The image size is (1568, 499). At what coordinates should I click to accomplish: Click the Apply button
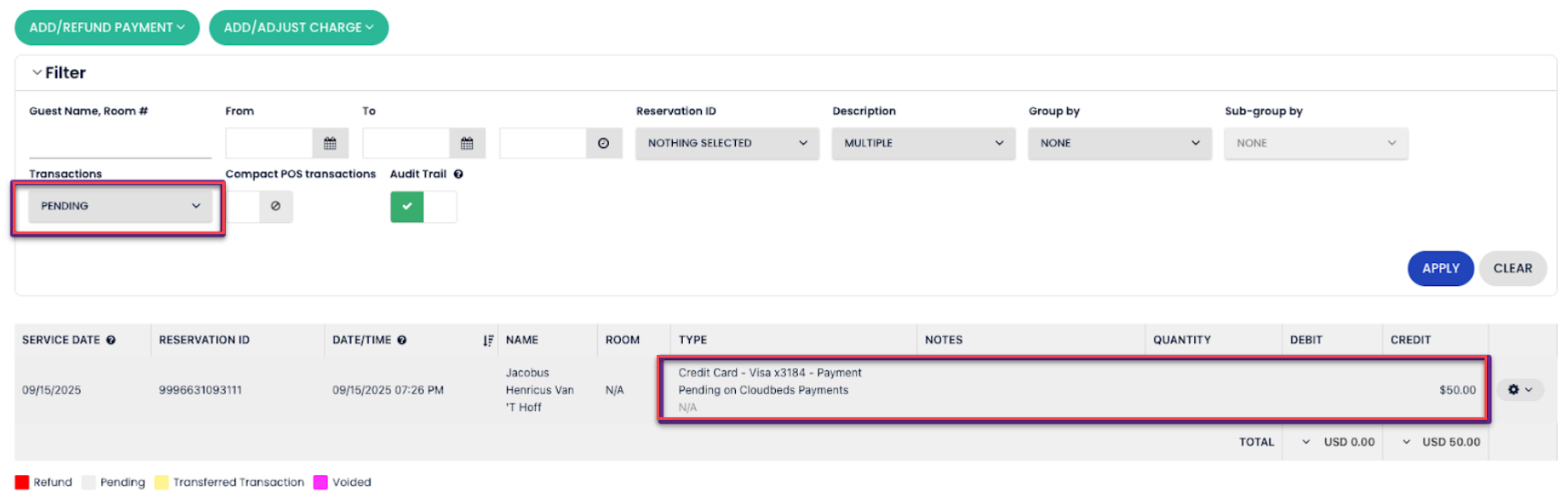[x=1440, y=268]
